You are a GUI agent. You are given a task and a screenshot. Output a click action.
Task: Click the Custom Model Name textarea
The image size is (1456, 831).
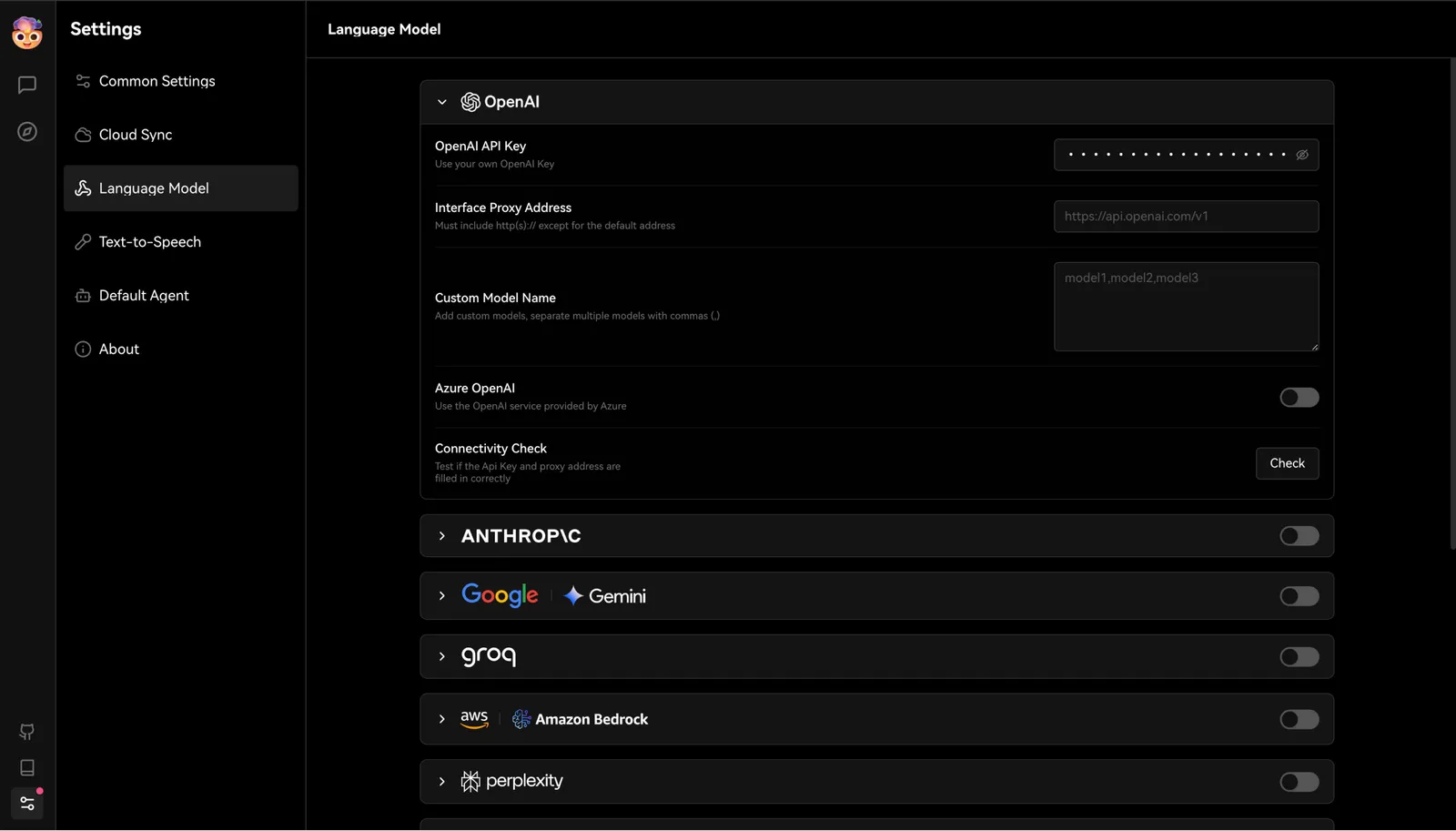[x=1187, y=307]
